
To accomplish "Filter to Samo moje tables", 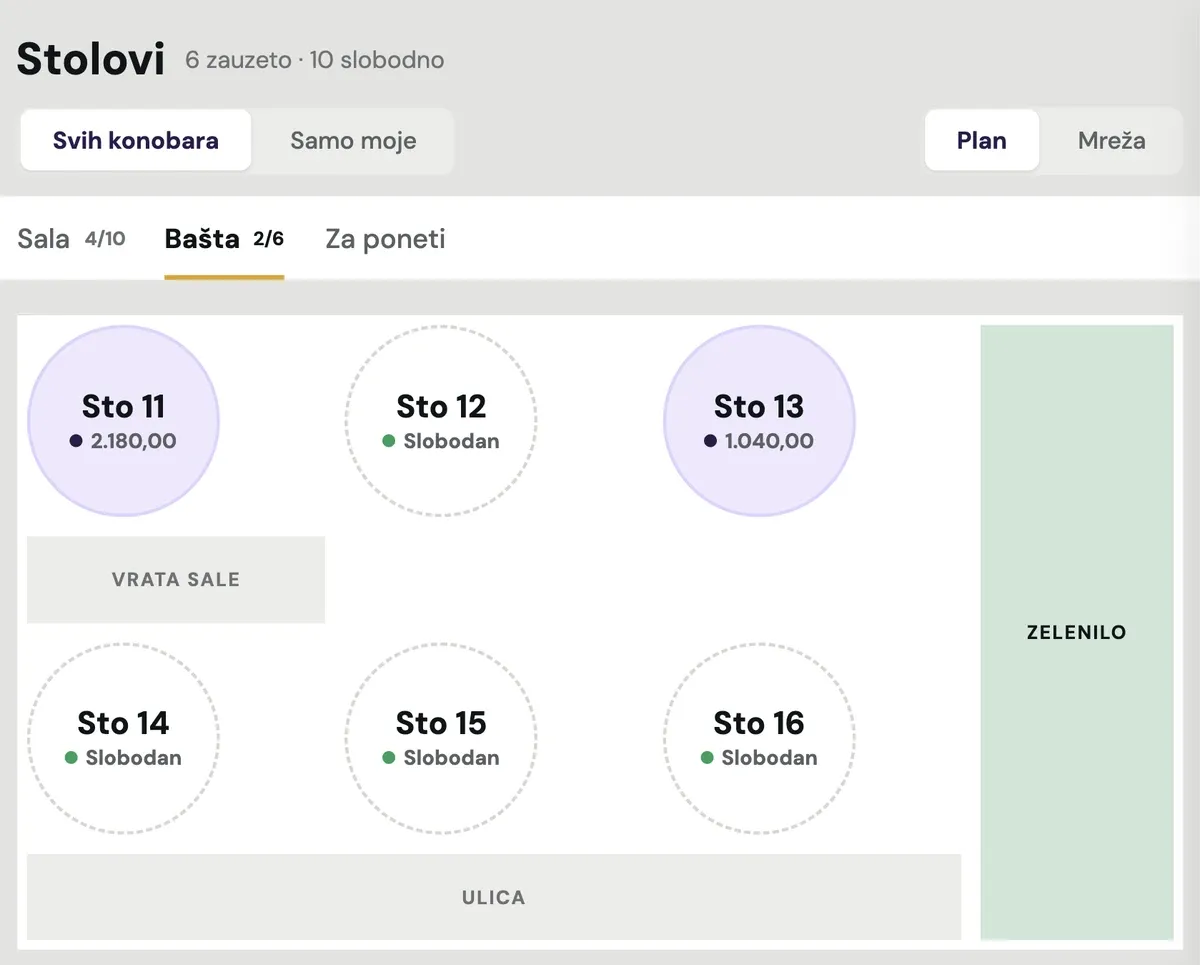I will (x=353, y=140).
